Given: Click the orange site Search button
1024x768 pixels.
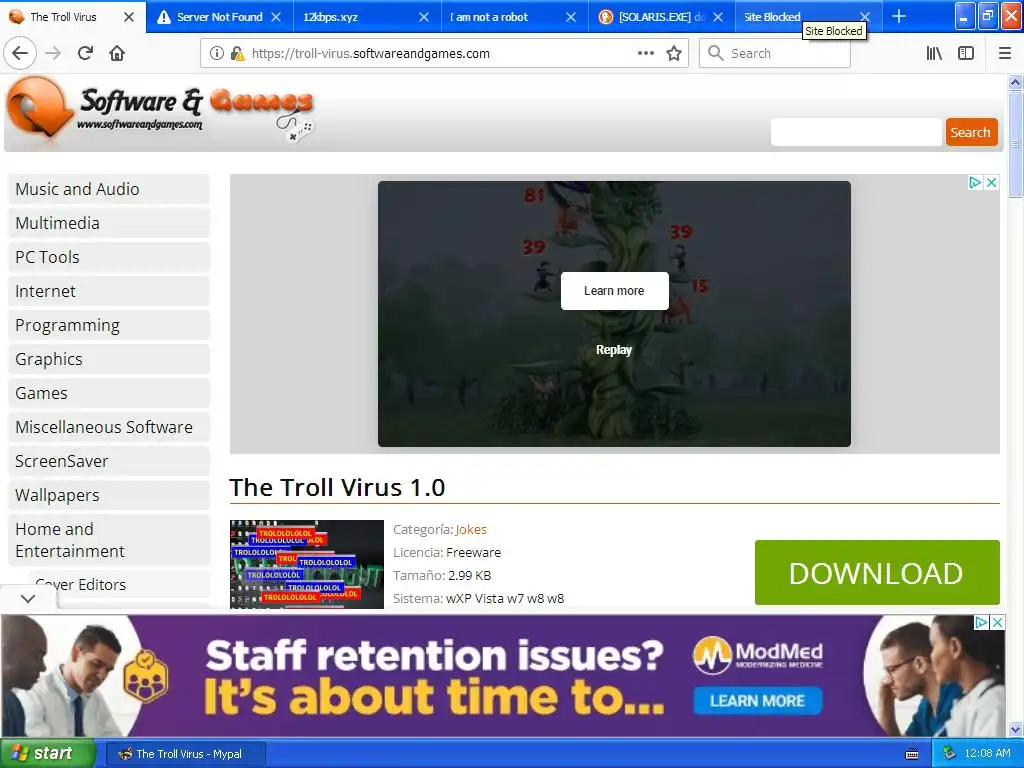Looking at the screenshot, I should 970,132.
